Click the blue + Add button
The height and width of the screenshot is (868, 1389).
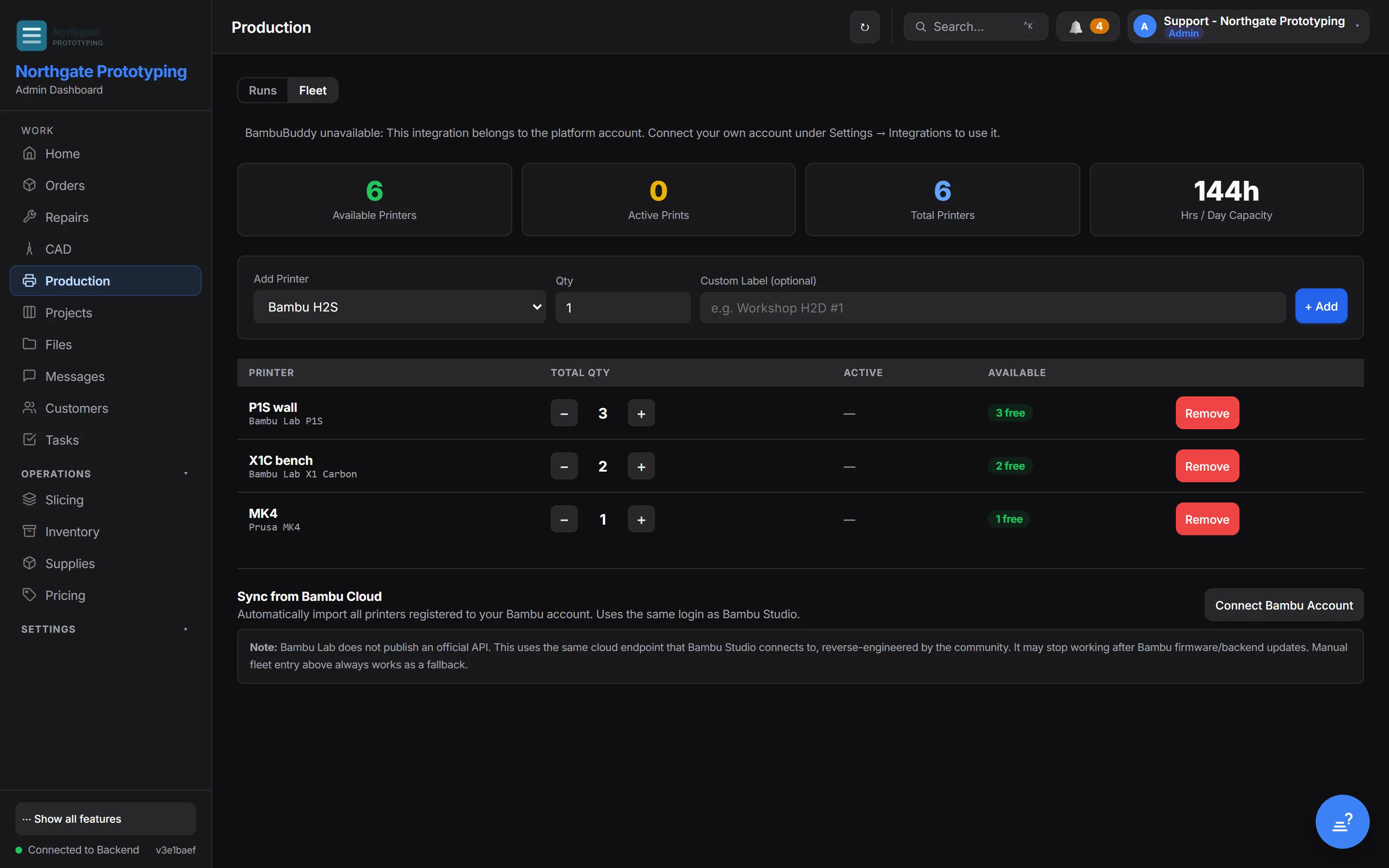pyautogui.click(x=1321, y=307)
